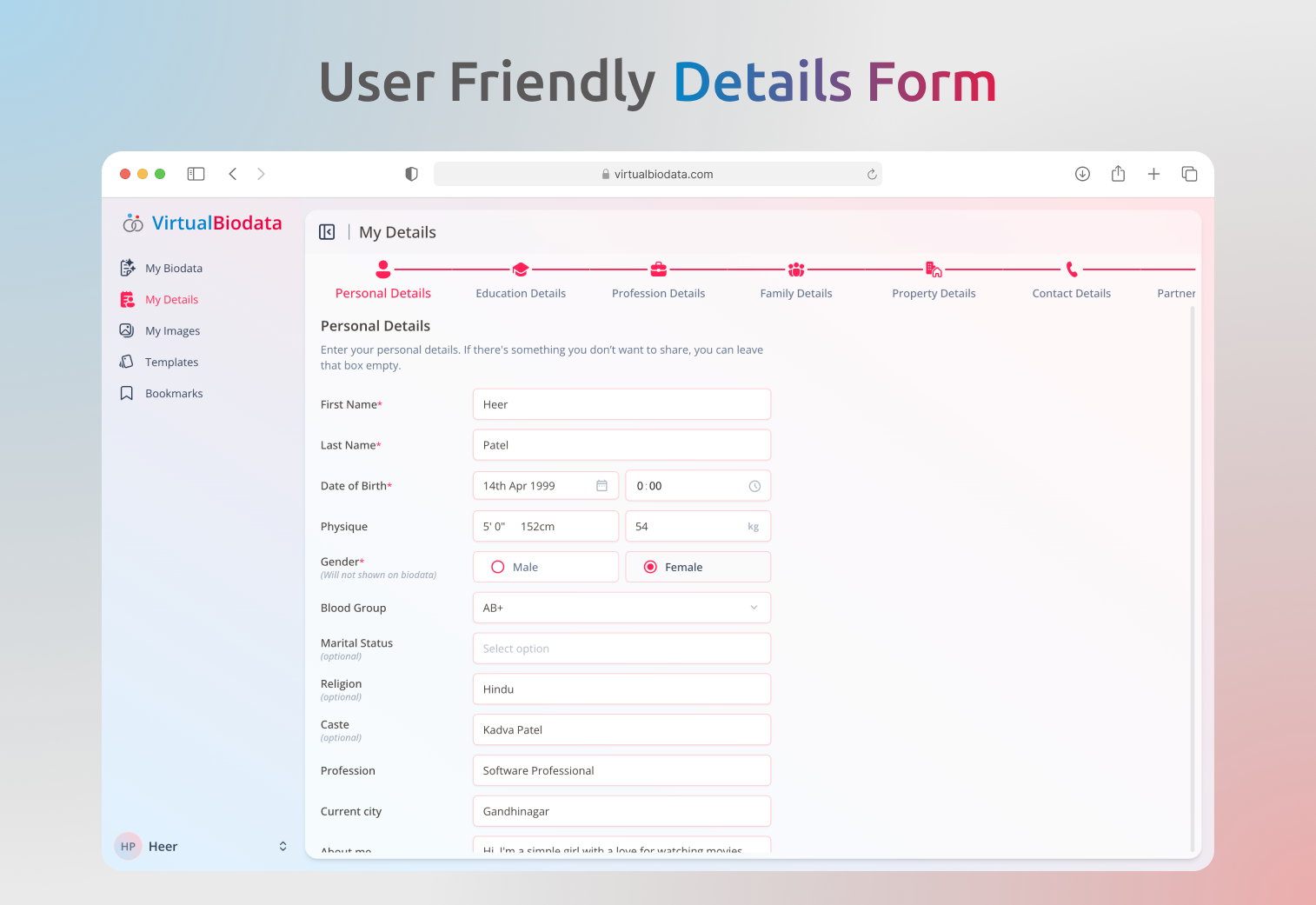Open the Marital Status select option dropdown

point(621,648)
